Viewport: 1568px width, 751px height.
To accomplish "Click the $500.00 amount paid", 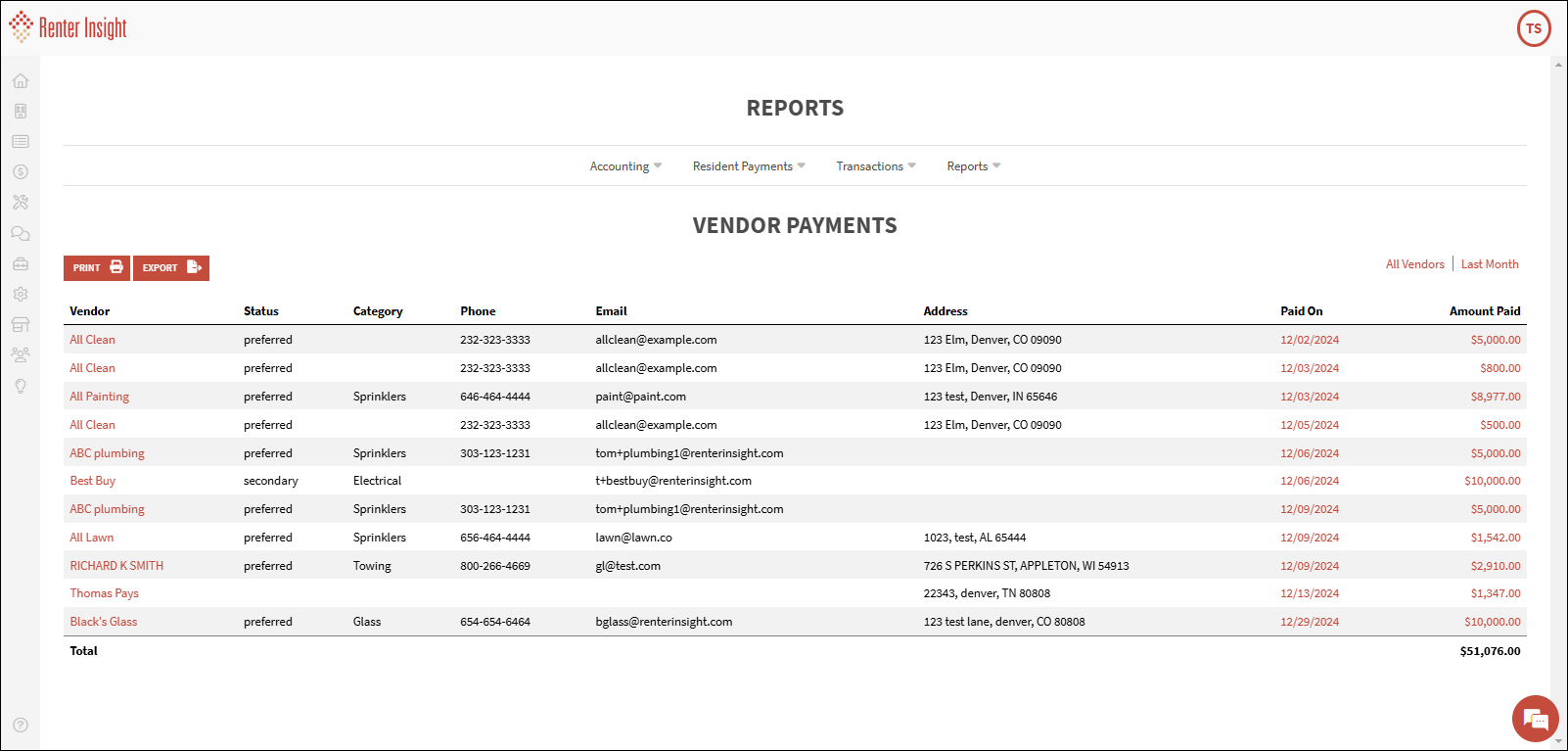I will coord(1500,425).
